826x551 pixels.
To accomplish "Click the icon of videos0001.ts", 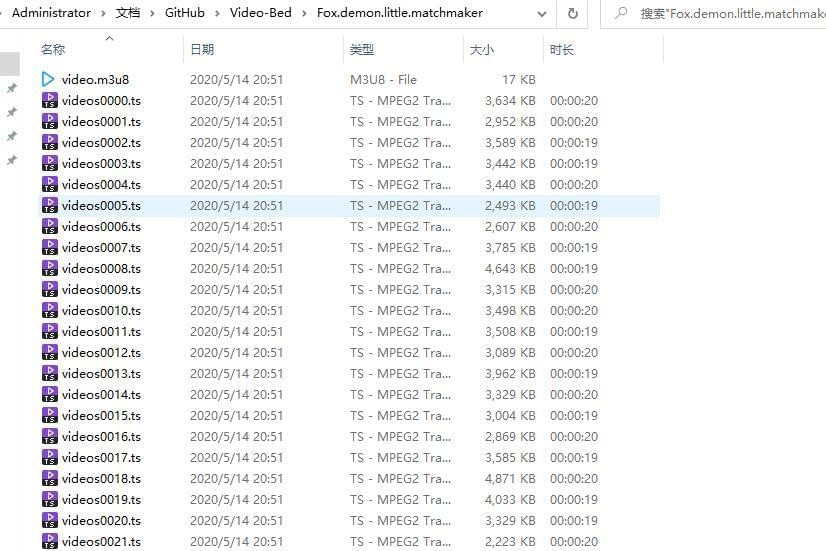I will [x=50, y=121].
